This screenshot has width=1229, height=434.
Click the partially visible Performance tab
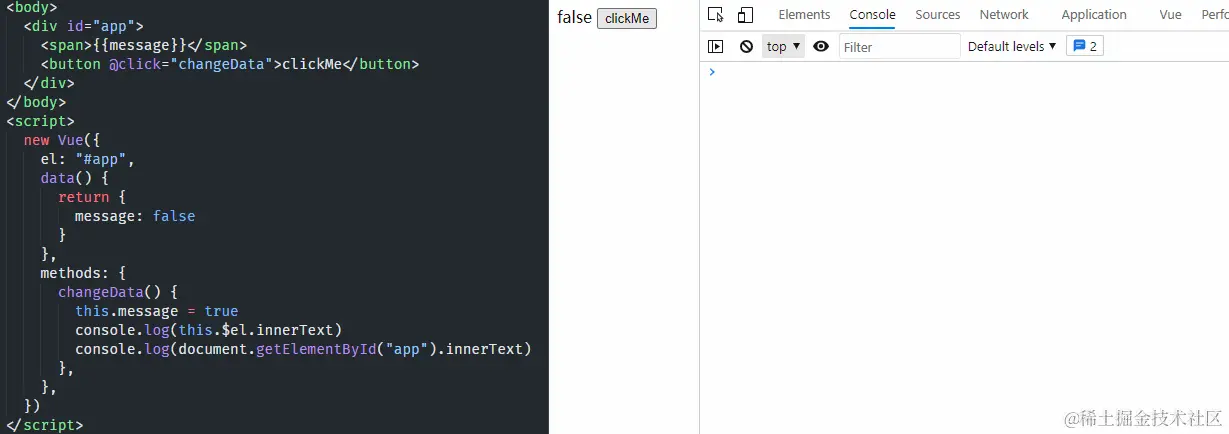pos(1215,15)
